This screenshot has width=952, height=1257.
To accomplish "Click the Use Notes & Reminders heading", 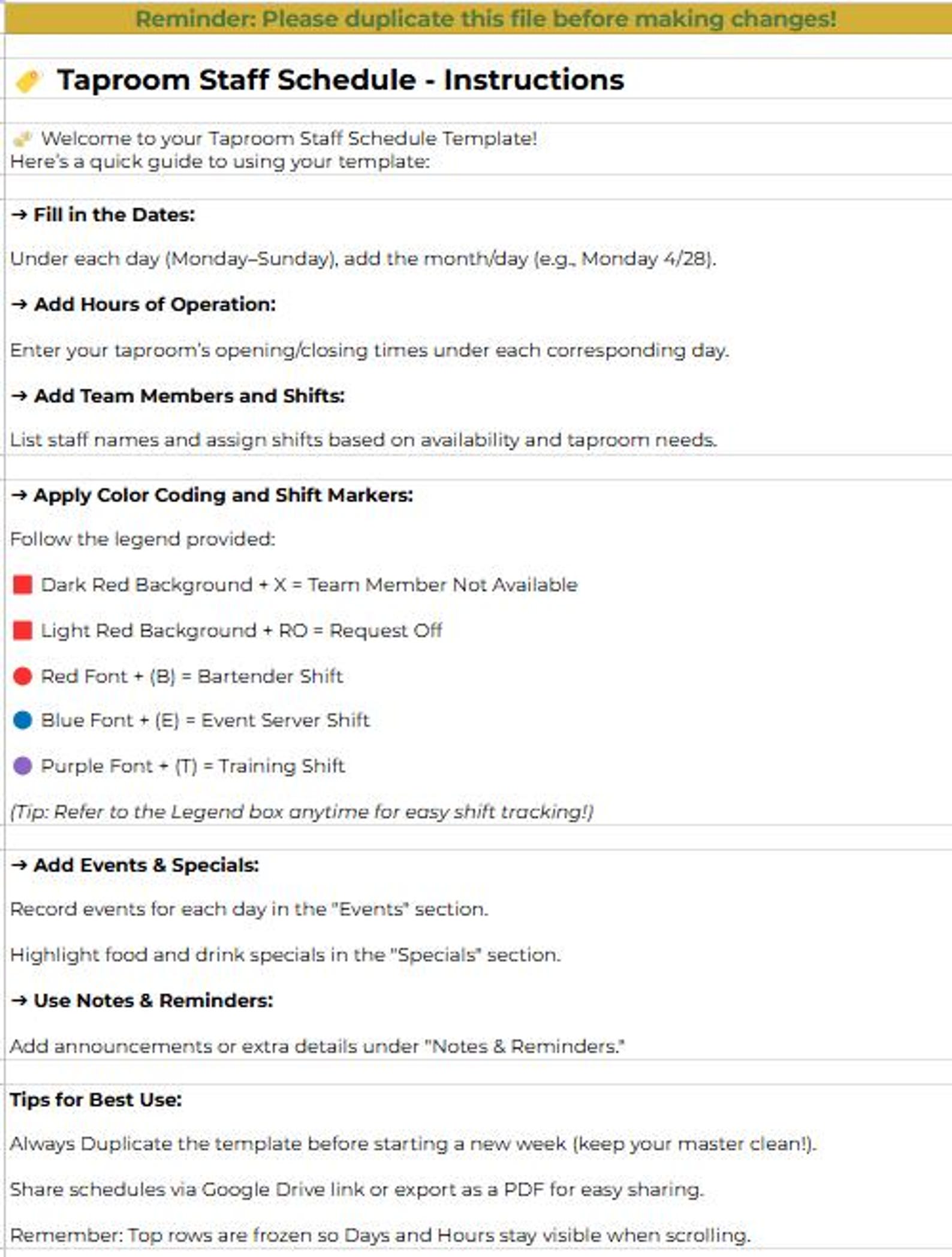I will tap(141, 1000).
